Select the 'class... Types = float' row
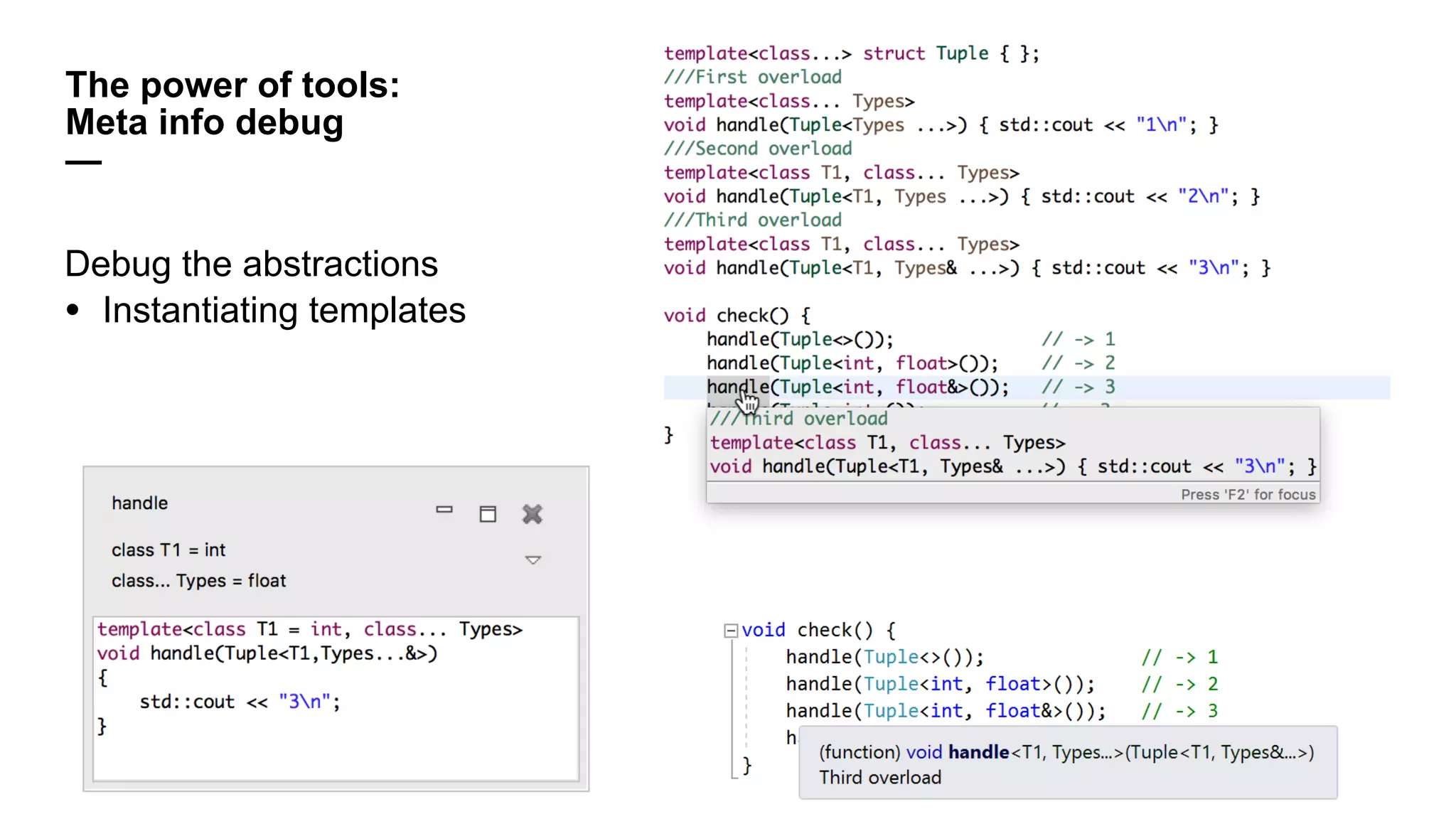 (198, 581)
